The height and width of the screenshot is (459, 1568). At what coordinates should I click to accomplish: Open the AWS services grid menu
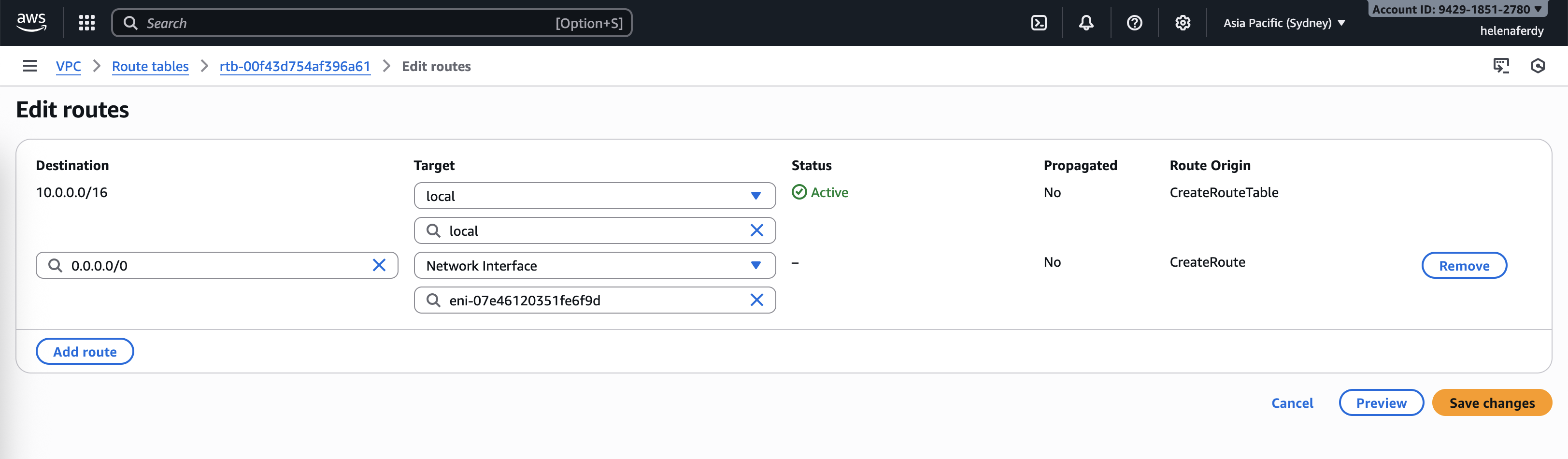[x=86, y=23]
